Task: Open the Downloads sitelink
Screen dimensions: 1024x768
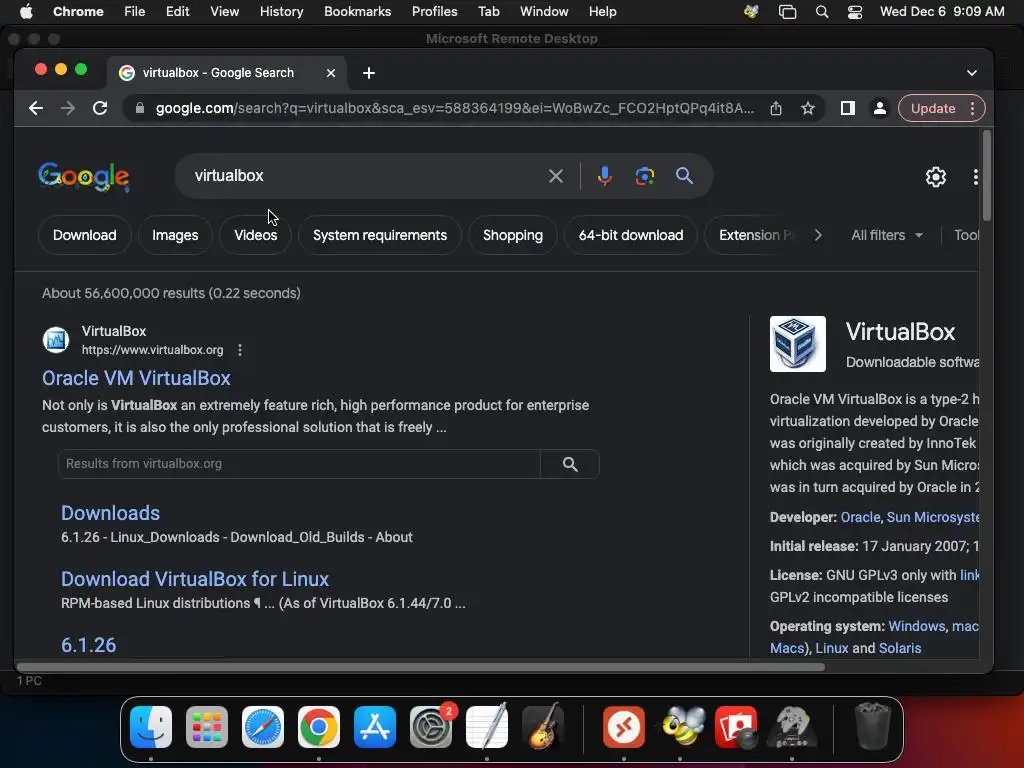Action: coord(110,513)
